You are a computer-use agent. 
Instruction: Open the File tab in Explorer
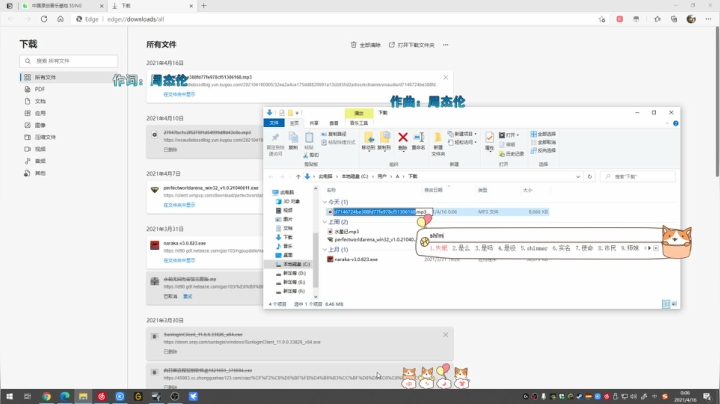coord(274,123)
